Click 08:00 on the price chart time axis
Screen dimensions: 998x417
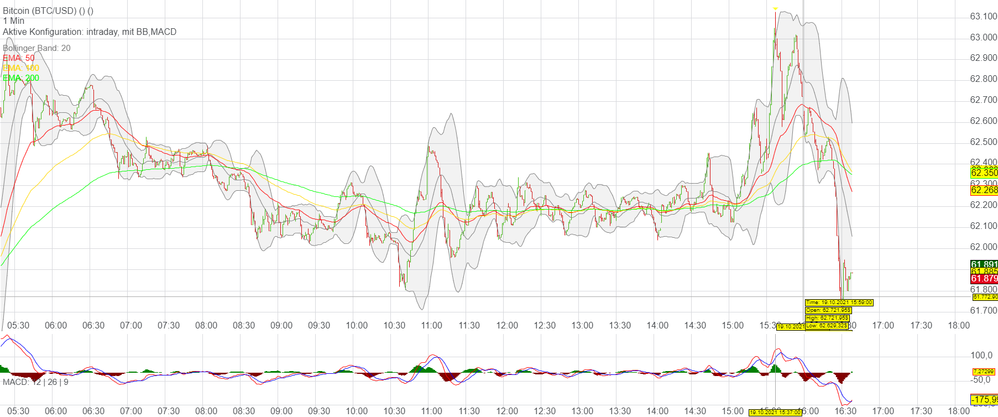tap(206, 325)
